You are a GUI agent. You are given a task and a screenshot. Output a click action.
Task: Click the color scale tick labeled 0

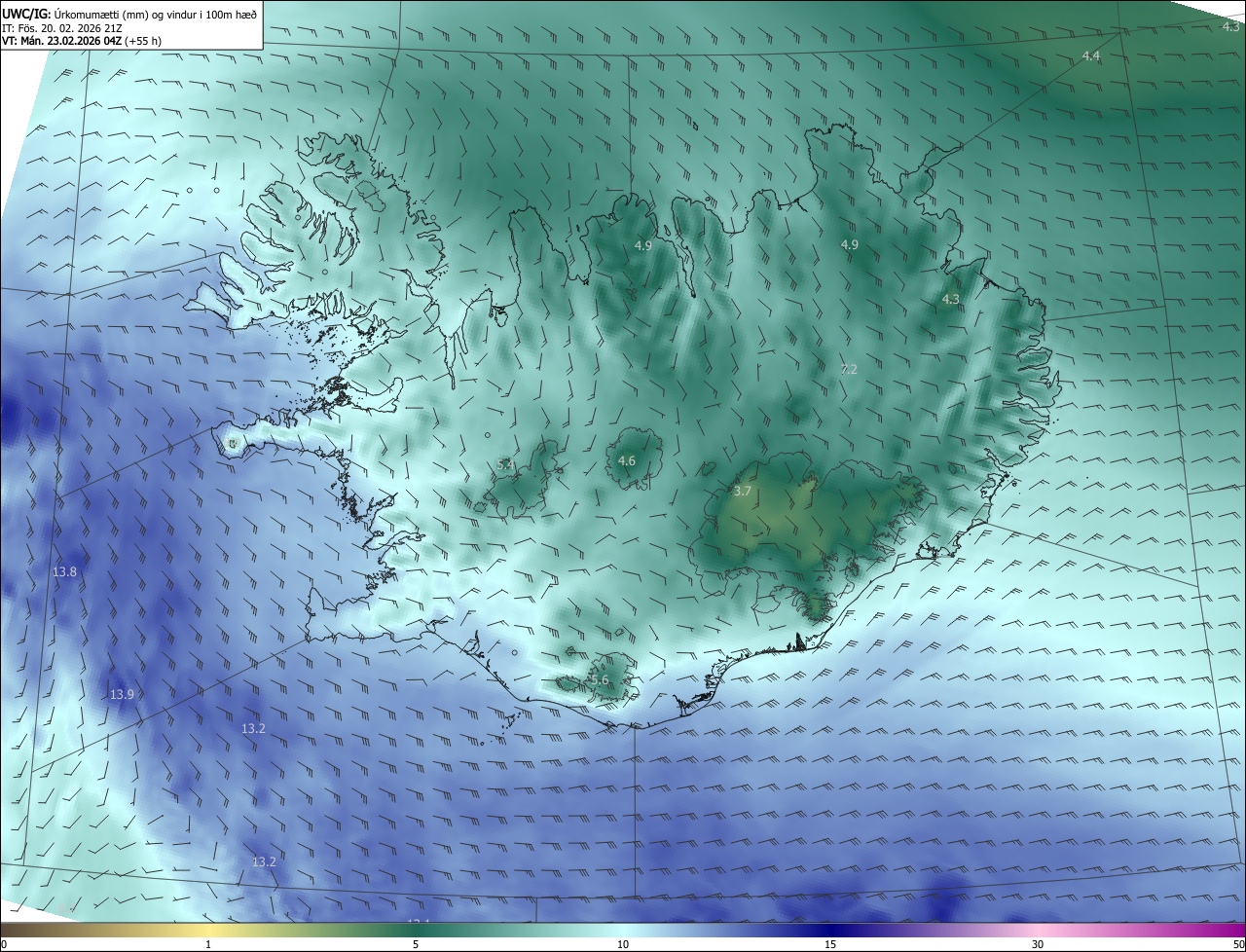(x=4, y=944)
